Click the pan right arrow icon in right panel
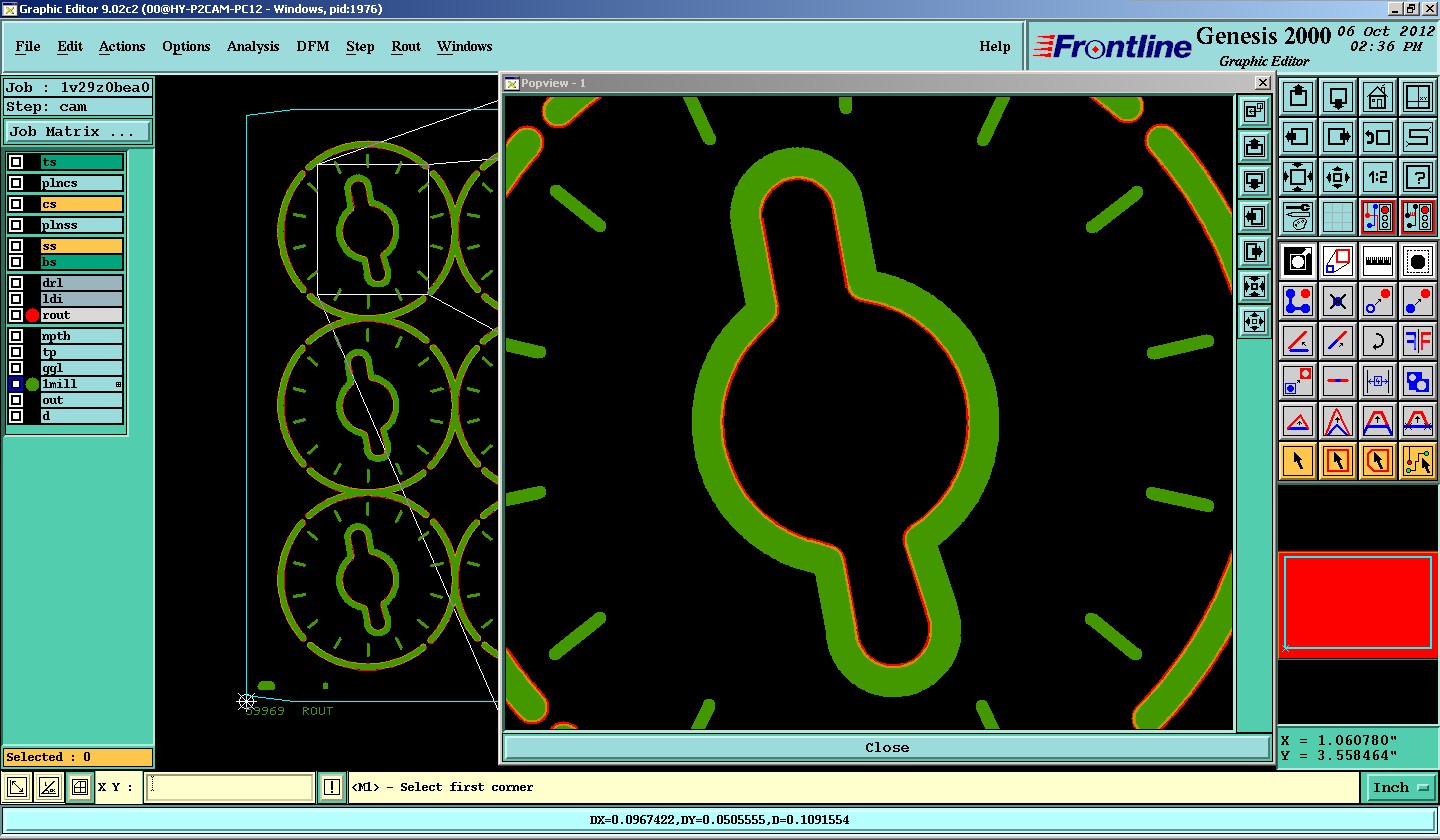This screenshot has height=840, width=1440. 1338,138
